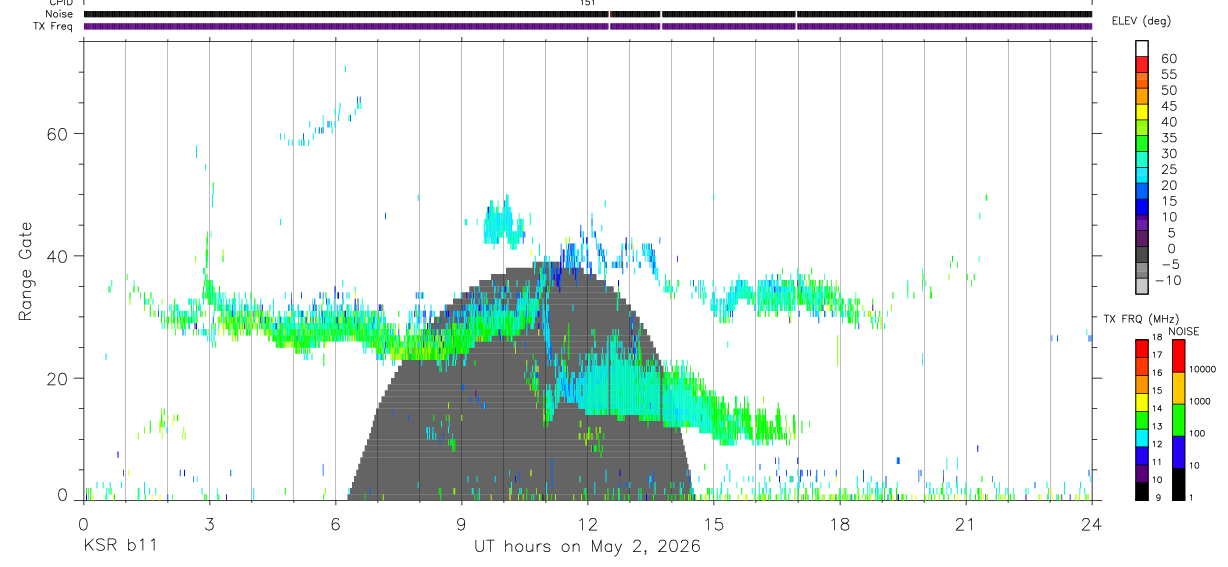Click the green segment of the NOISE bar
Screen dimensions: 1228x567
1177,419
